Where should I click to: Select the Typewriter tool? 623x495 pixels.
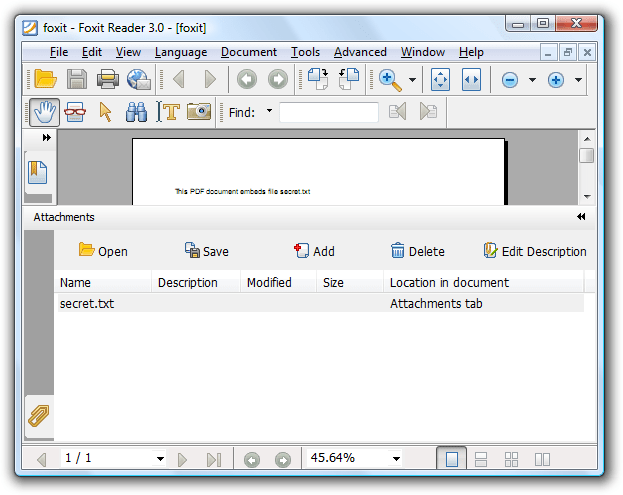[167, 112]
